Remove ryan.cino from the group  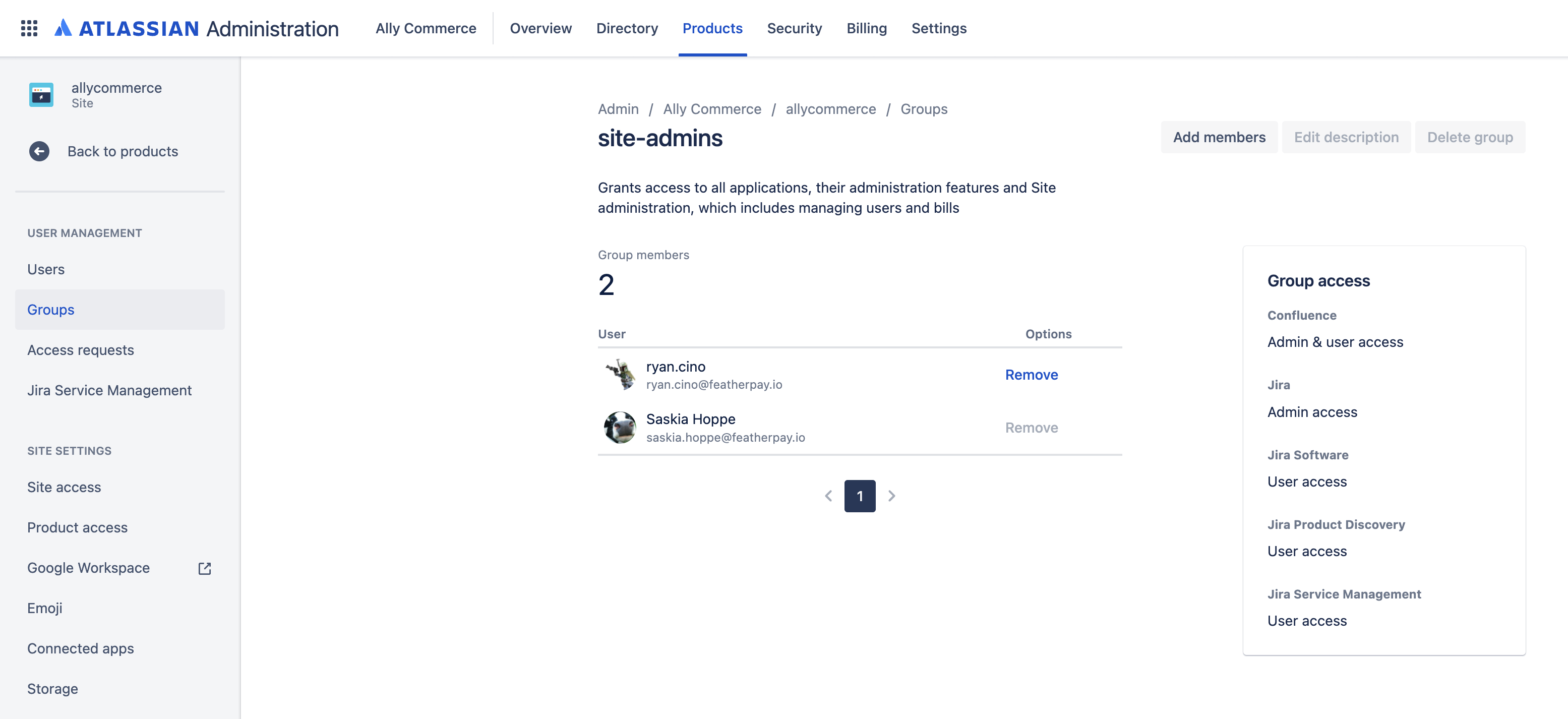point(1031,375)
